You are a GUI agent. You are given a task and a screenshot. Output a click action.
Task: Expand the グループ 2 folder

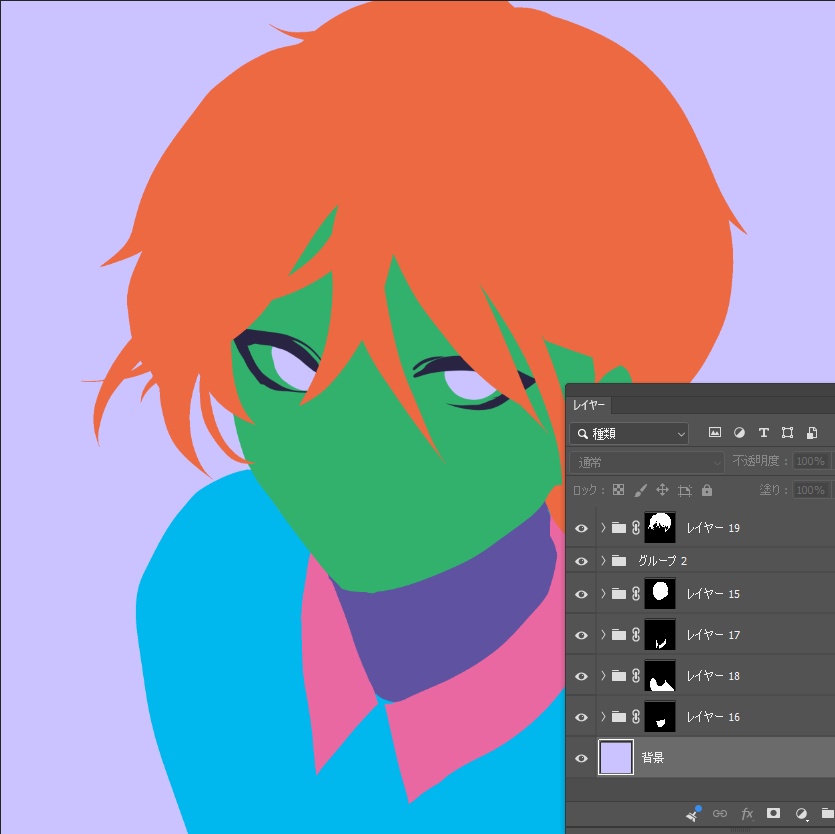[603, 561]
